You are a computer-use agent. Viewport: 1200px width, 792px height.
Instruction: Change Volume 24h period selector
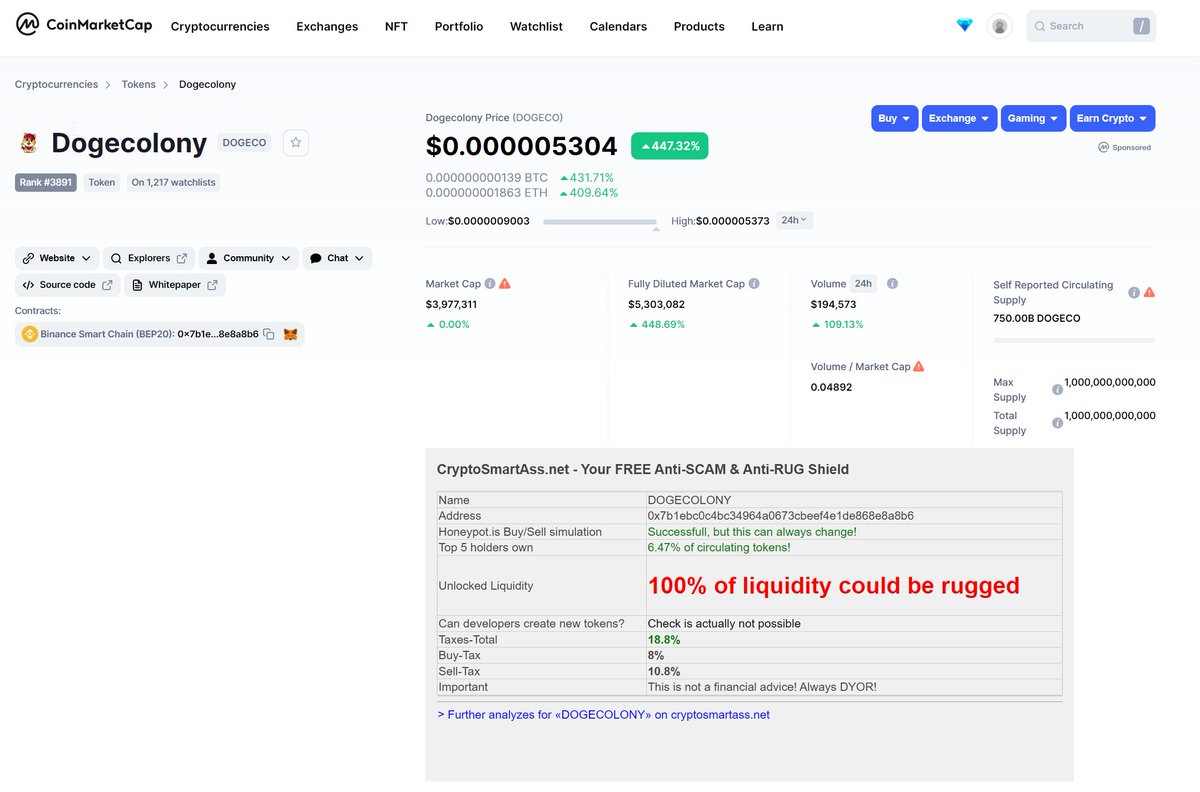tap(863, 284)
